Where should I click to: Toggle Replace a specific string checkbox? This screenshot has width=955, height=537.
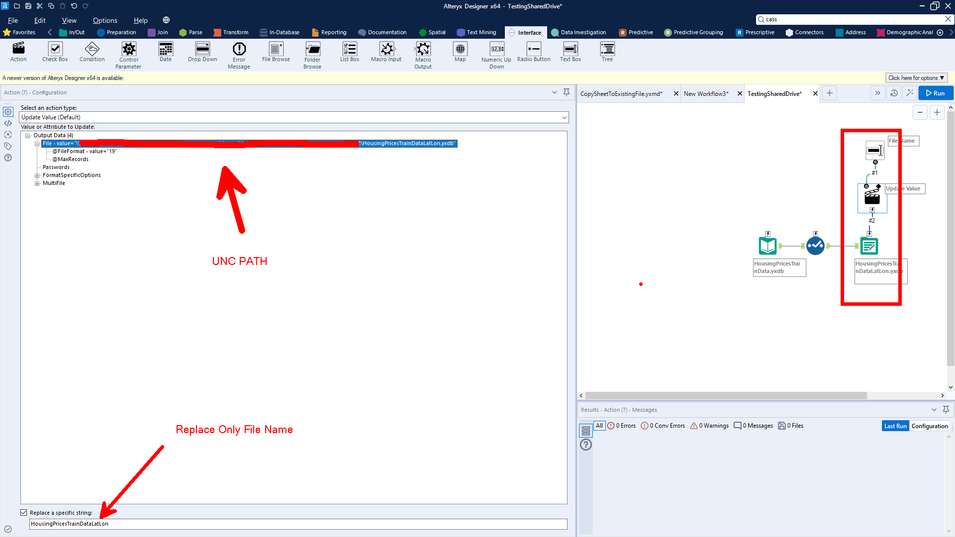pos(24,513)
